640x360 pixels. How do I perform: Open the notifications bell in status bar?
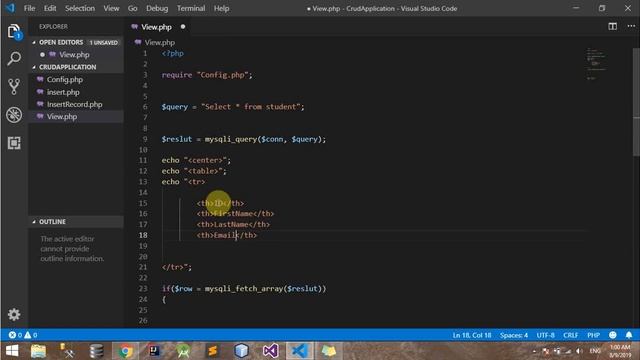click(x=629, y=335)
